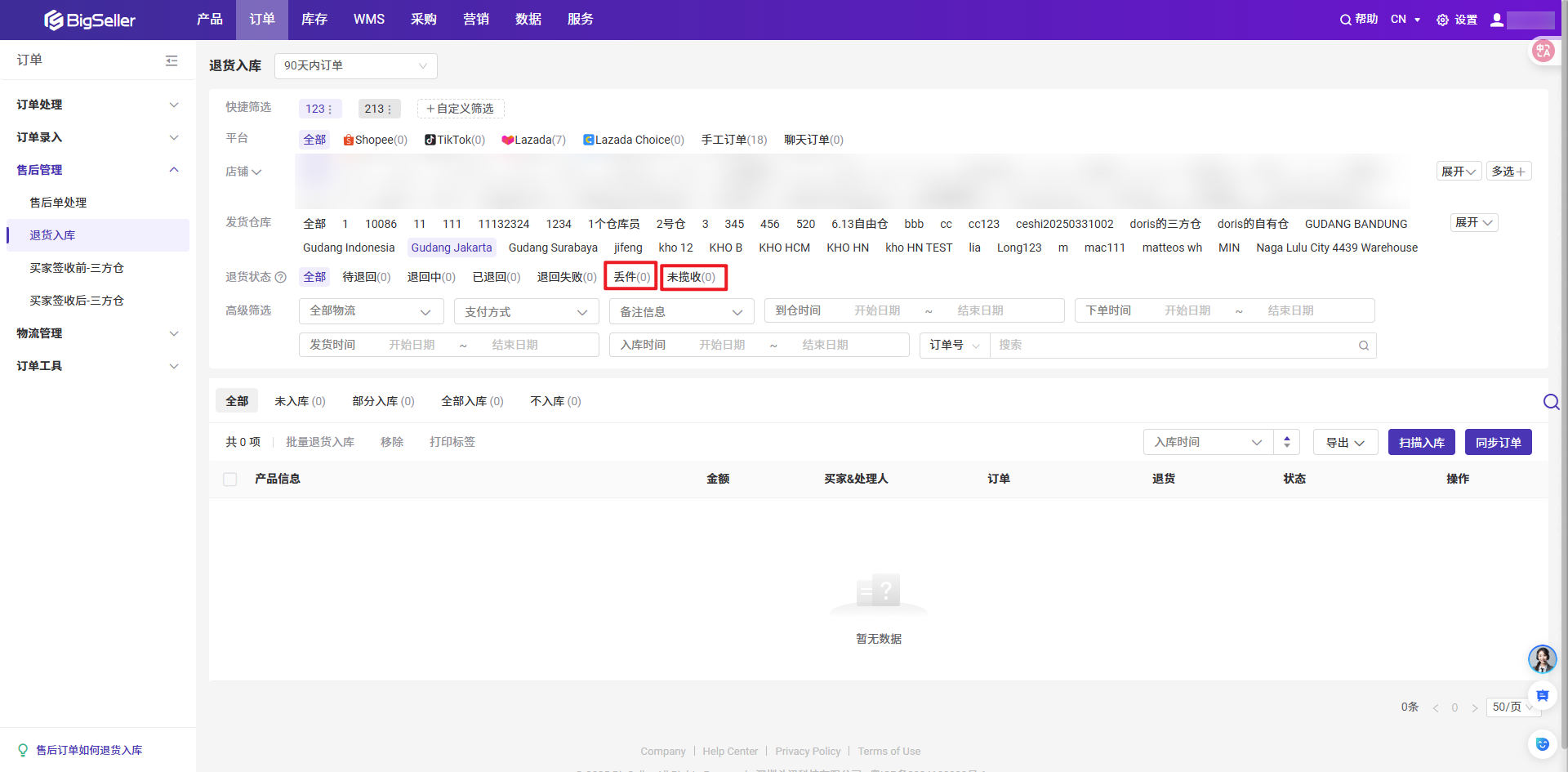1568x772 pixels.
Task: Click the search magnifier in order search box
Action: pos(1363,346)
